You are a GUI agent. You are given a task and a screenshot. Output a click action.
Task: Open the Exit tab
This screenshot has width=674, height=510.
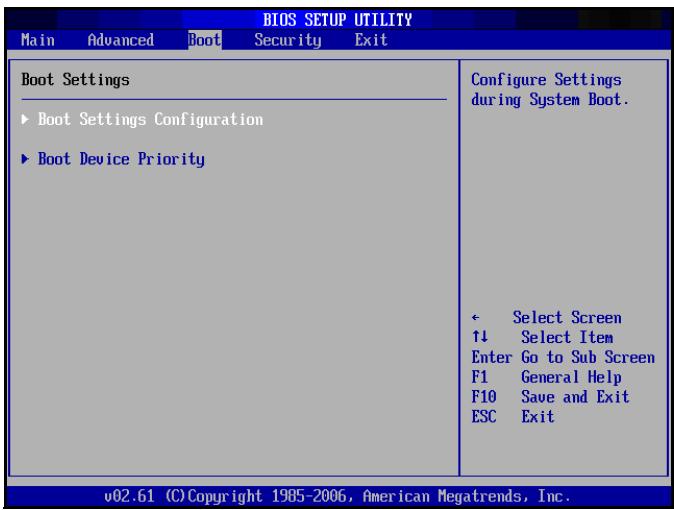point(371,40)
